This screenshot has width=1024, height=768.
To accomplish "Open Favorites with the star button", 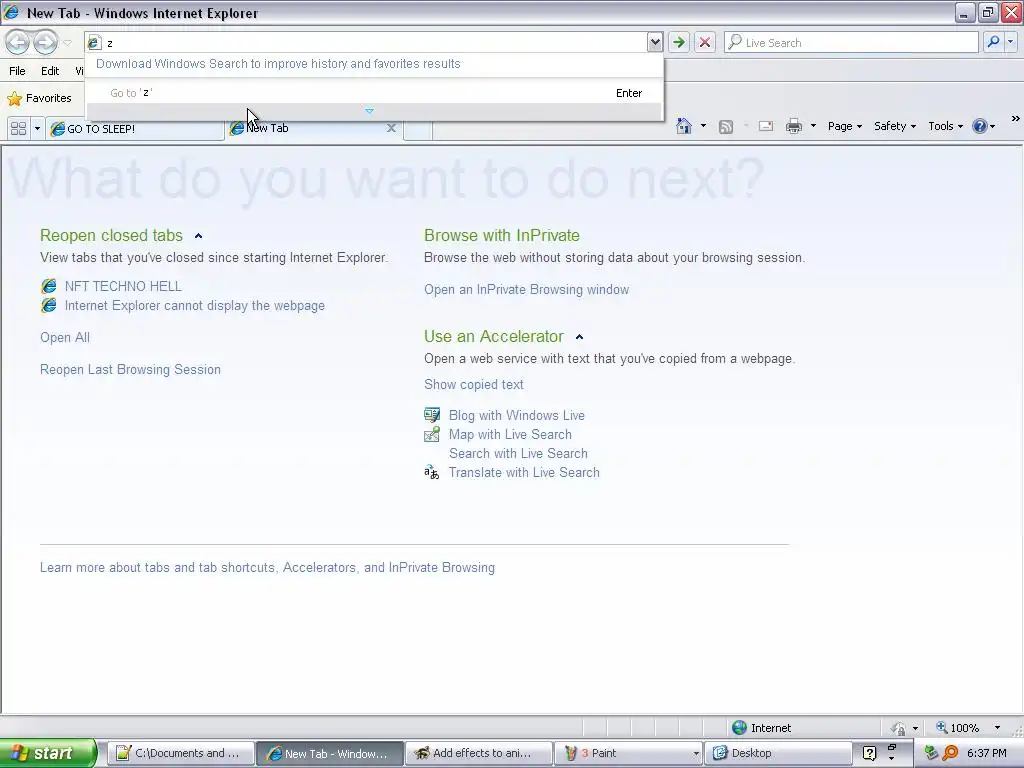I will [39, 99].
